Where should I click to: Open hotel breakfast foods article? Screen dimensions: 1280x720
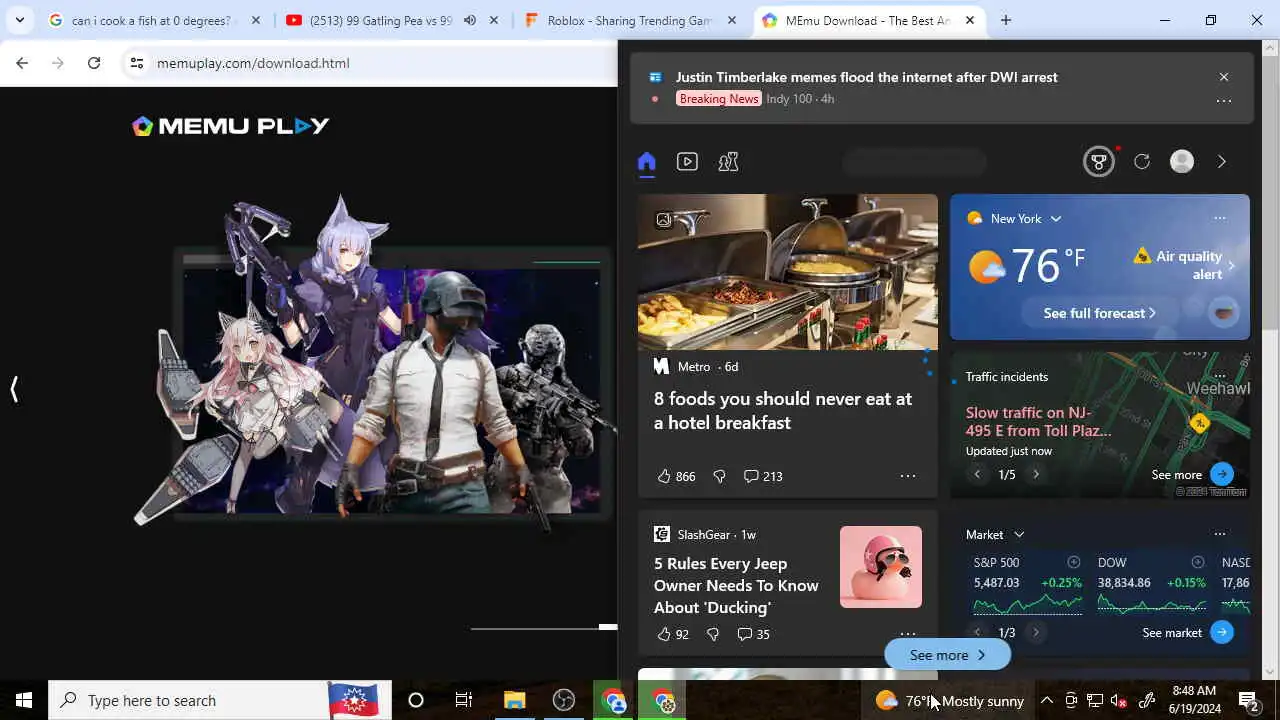783,410
